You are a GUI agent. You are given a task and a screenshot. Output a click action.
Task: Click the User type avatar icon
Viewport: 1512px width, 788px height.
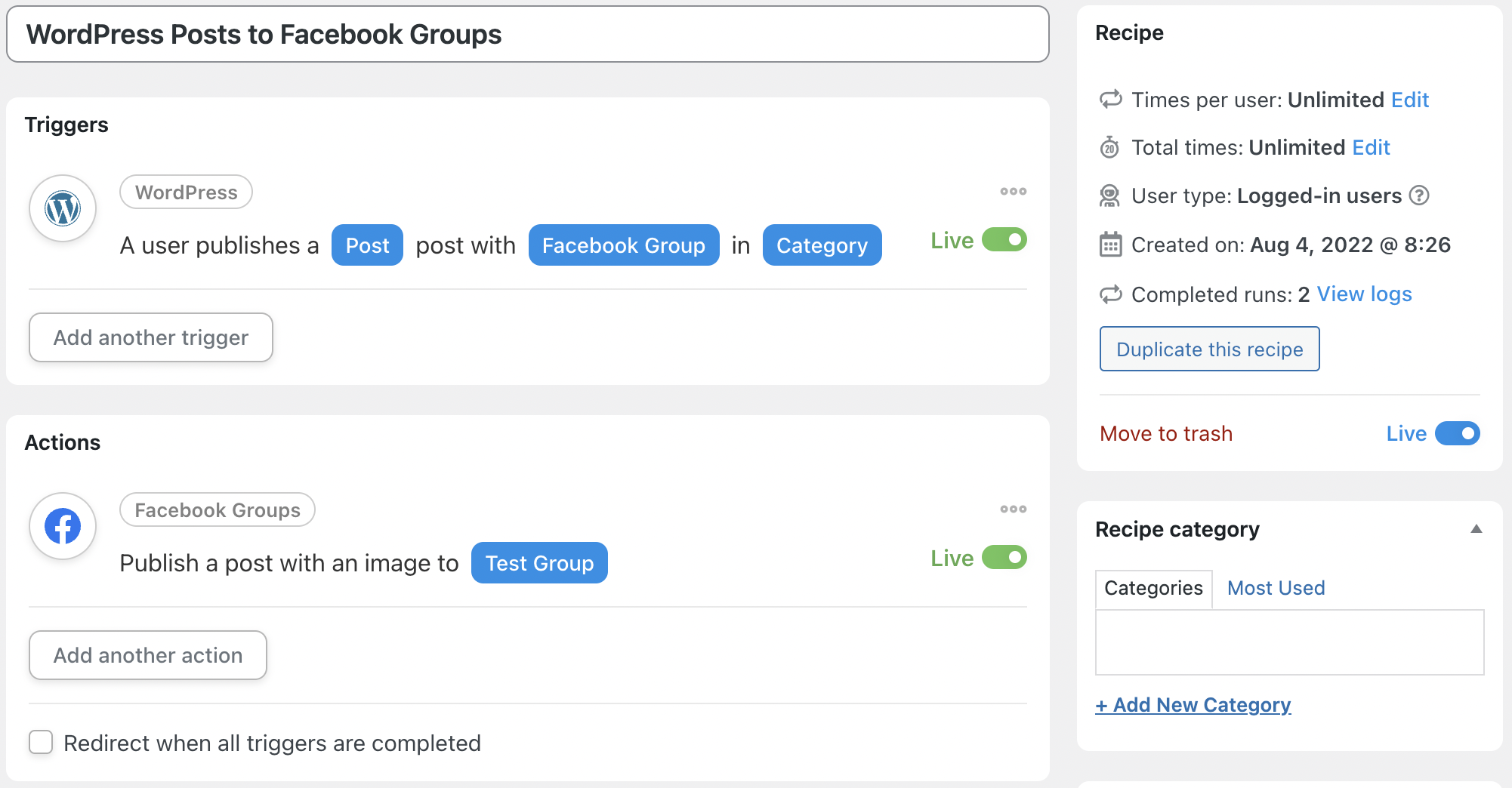click(1109, 196)
